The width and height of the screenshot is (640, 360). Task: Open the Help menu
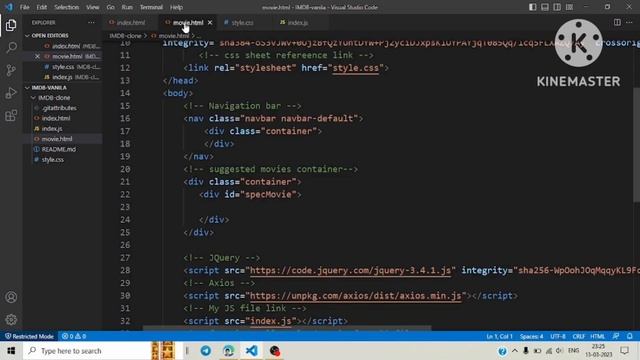(176, 7)
